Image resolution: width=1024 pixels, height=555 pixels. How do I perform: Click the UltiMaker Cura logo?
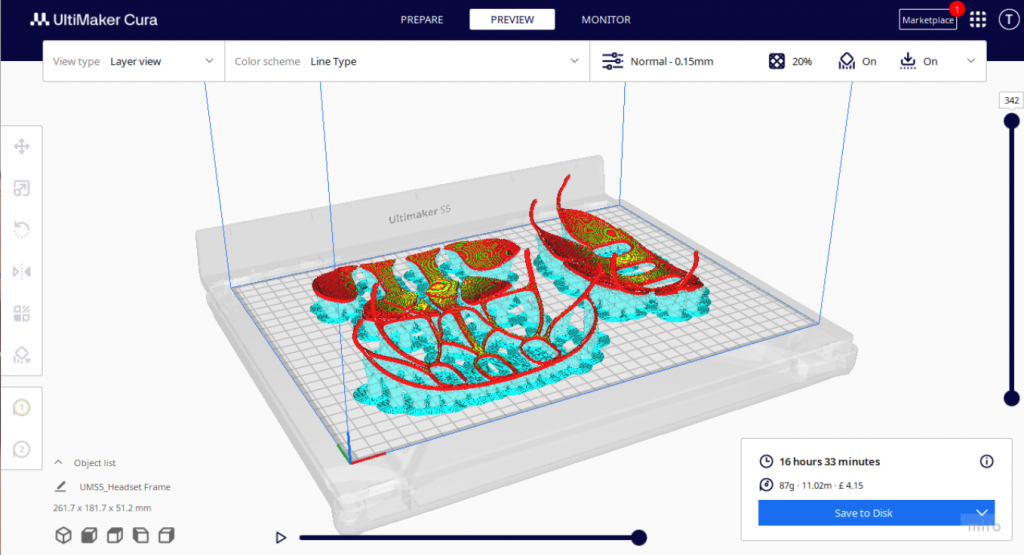click(x=94, y=20)
